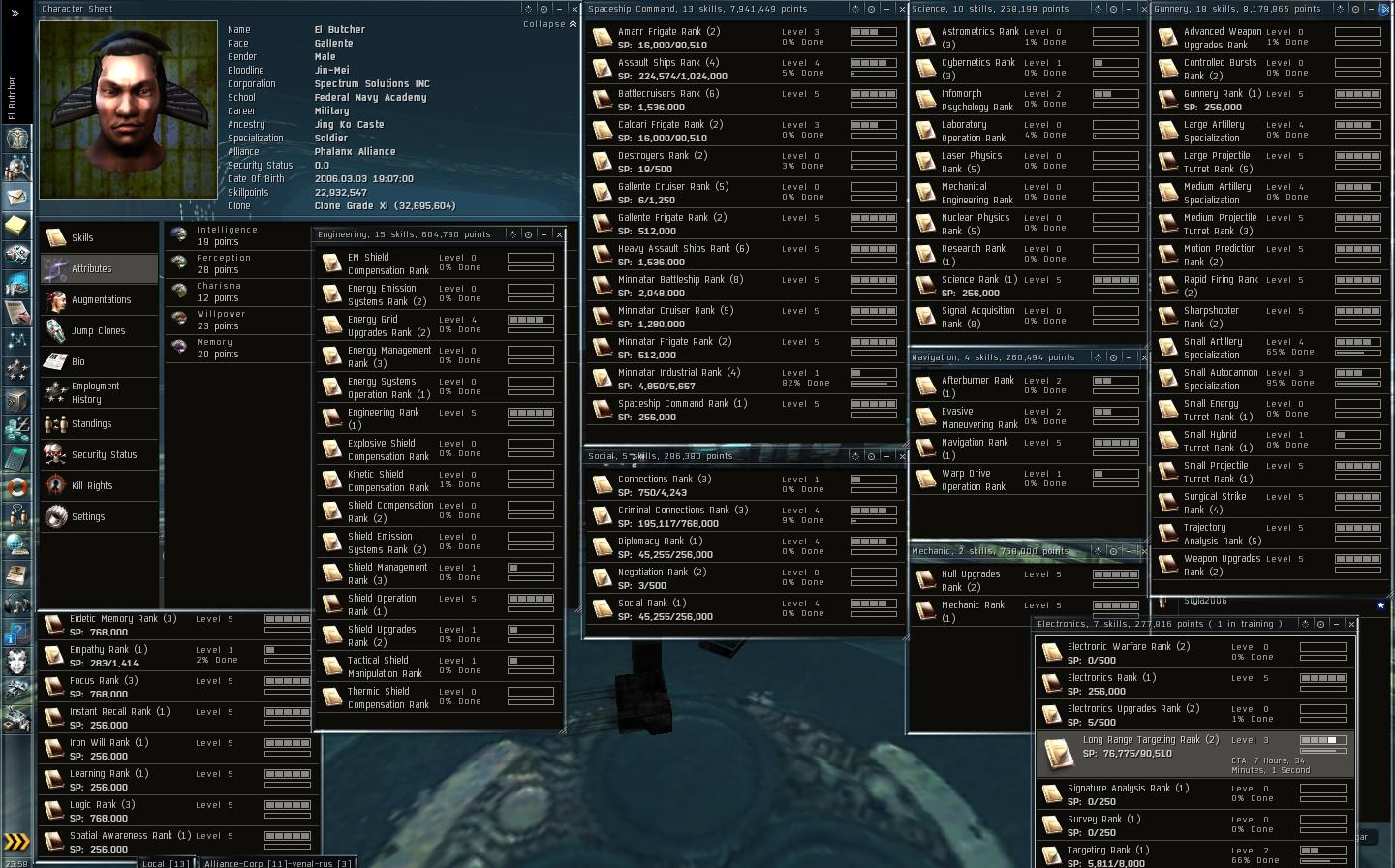Toggle the pin on the Electronics window
1395x868 pixels.
(x=1305, y=624)
